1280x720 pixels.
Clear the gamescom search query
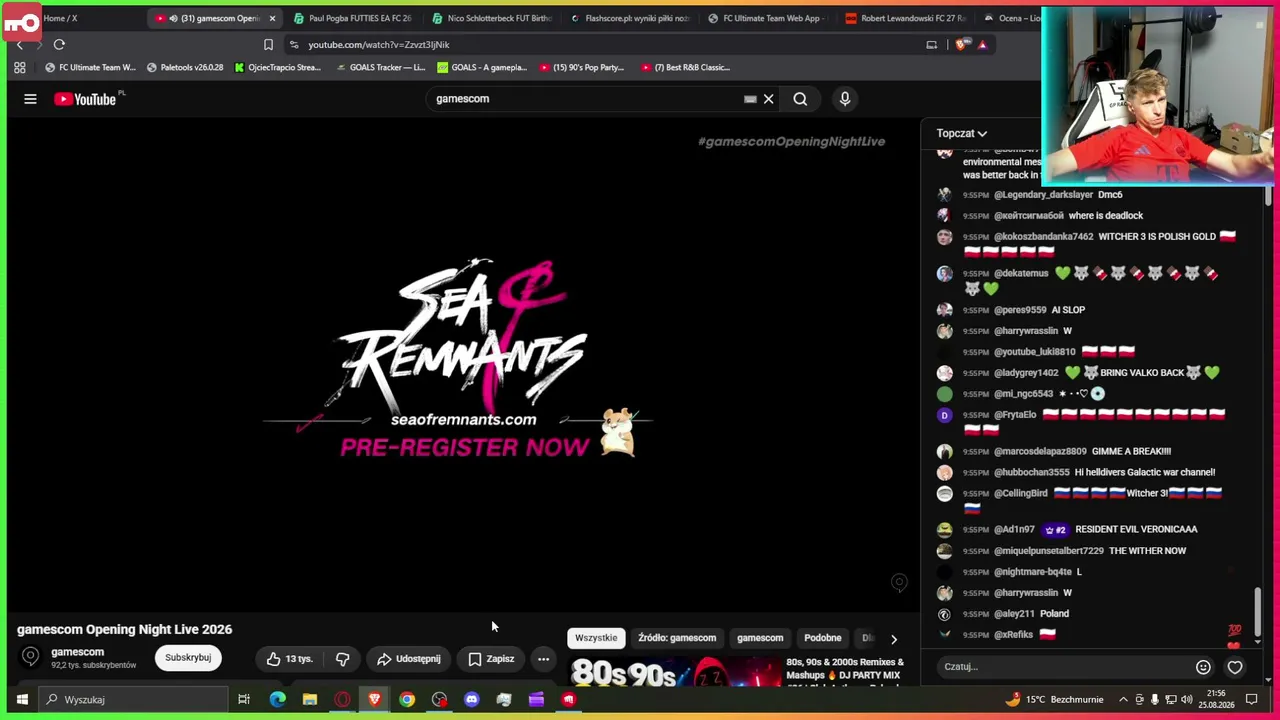768,99
